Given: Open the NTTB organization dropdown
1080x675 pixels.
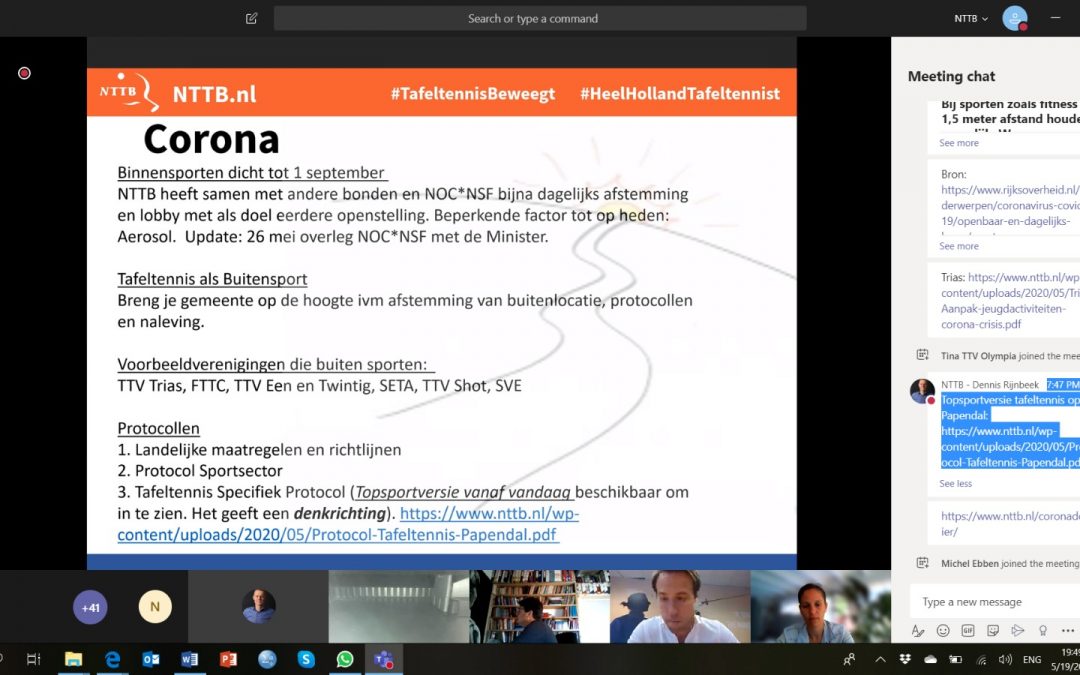Looking at the screenshot, I should pyautogui.click(x=970, y=19).
